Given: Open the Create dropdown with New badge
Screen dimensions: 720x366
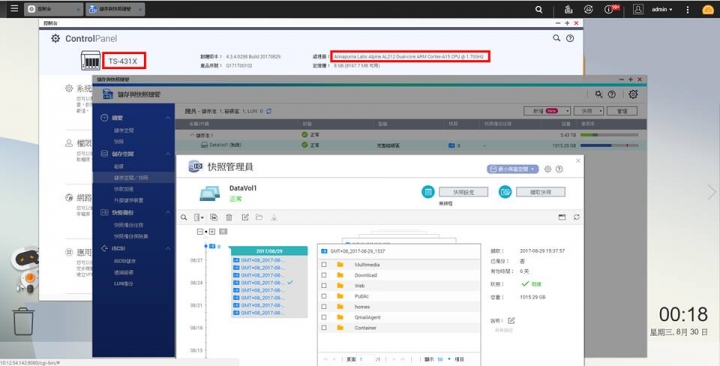Looking at the screenshot, I should pyautogui.click(x=547, y=111).
